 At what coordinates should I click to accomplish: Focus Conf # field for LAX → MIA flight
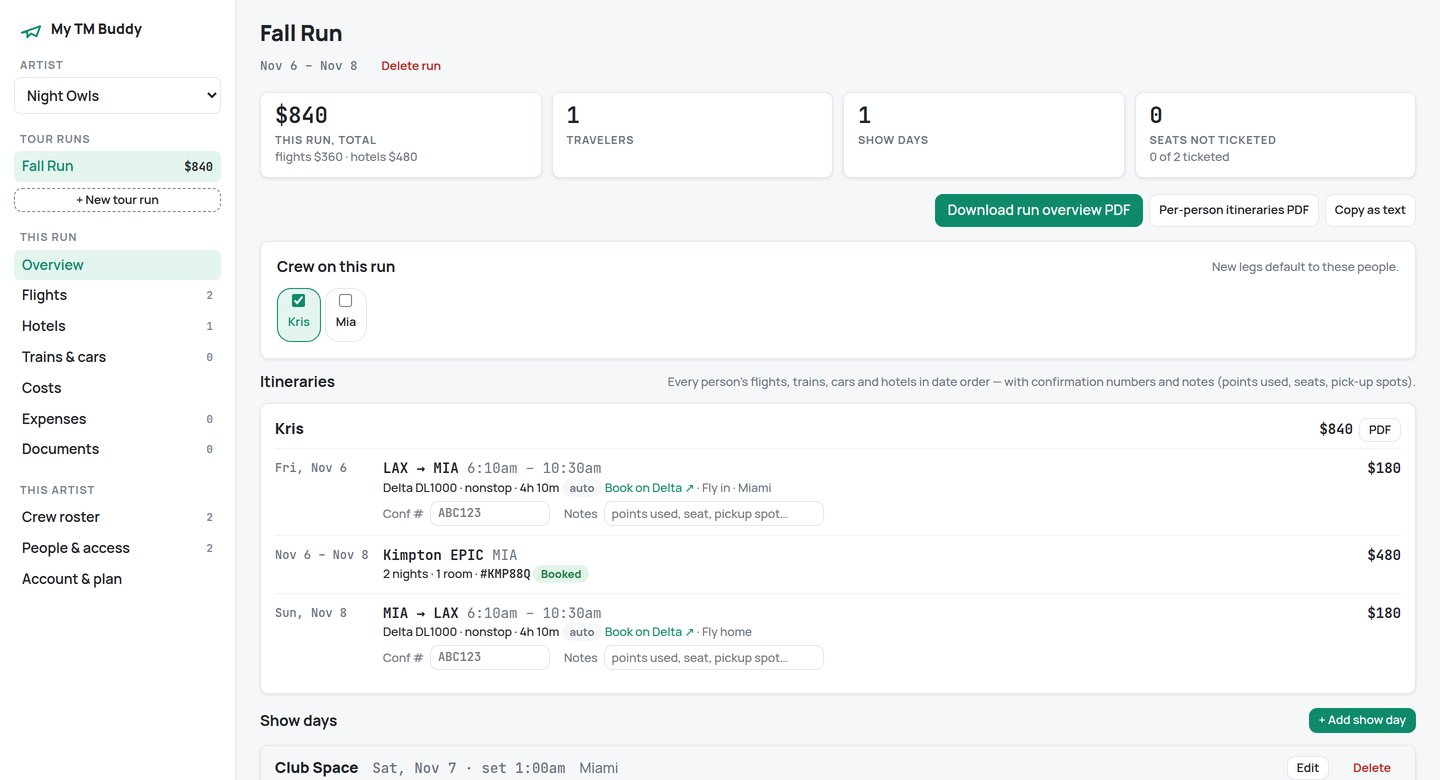(490, 514)
